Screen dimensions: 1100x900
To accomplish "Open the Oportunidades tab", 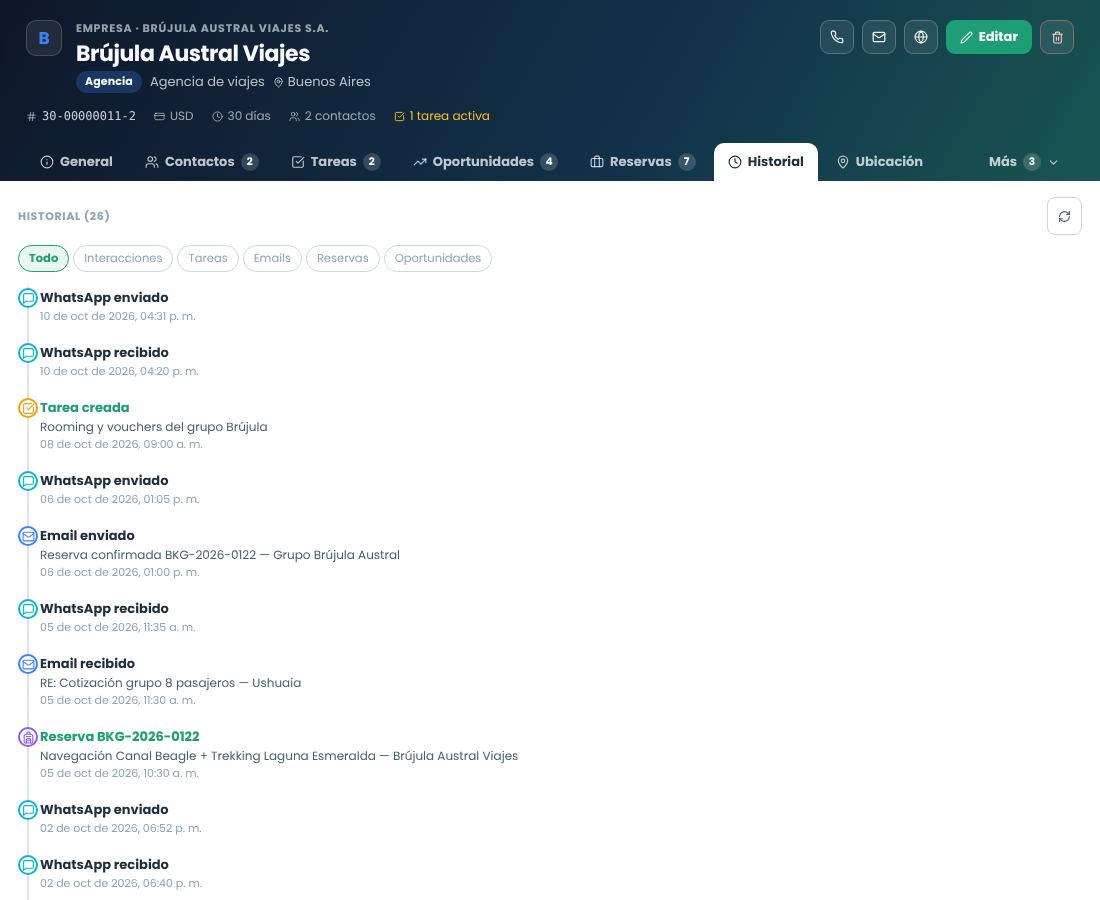I will (485, 162).
